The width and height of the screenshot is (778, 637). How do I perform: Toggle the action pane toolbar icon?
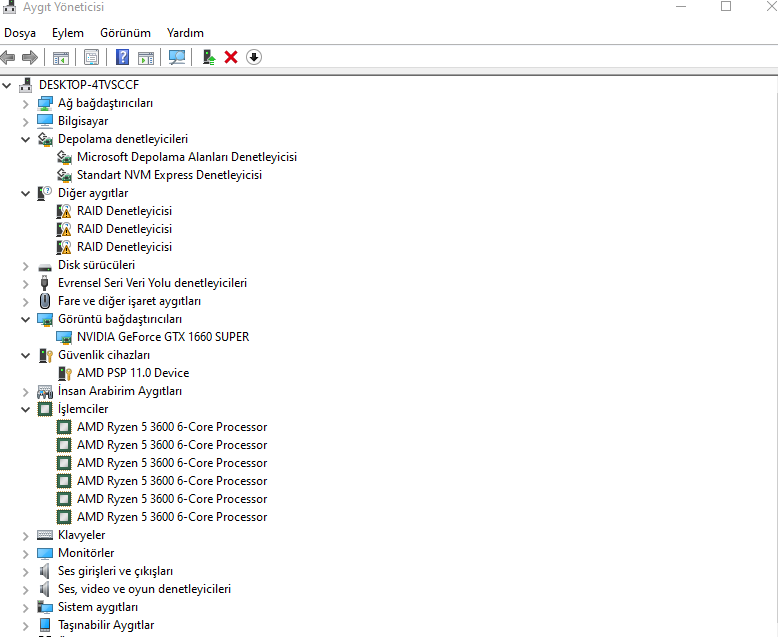tap(146, 58)
